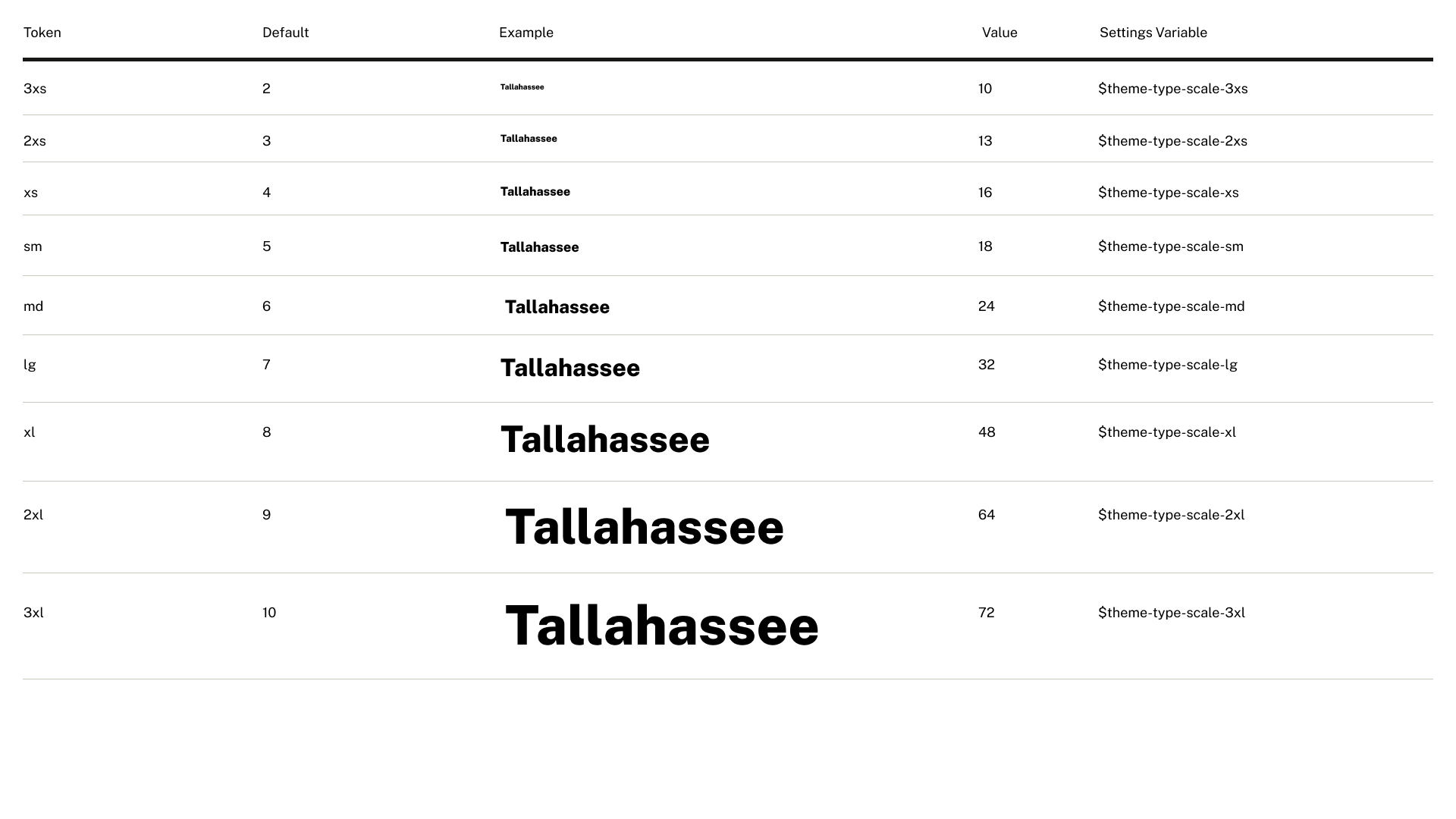Click the Token column header
The height and width of the screenshot is (819, 1456).
(42, 33)
